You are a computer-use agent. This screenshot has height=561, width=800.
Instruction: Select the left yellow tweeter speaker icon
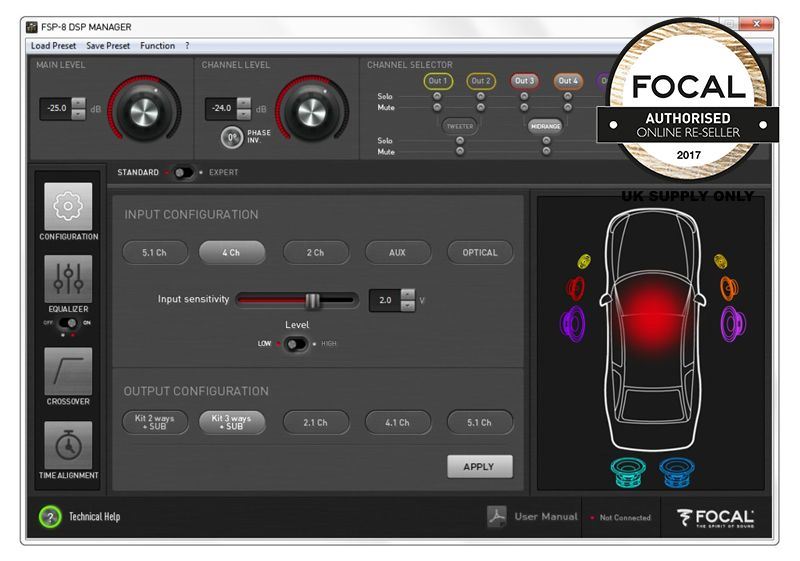(584, 261)
